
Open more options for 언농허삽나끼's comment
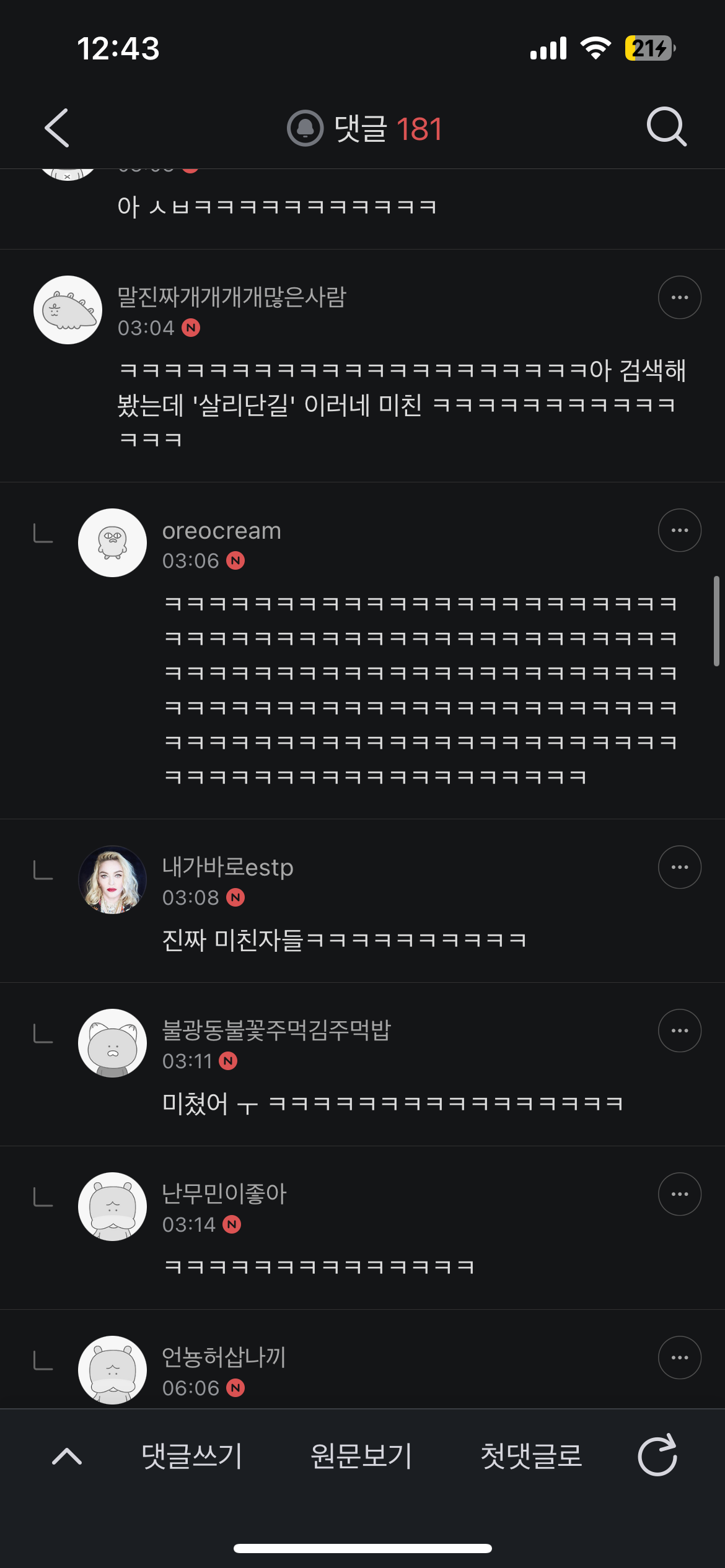pos(679,1357)
